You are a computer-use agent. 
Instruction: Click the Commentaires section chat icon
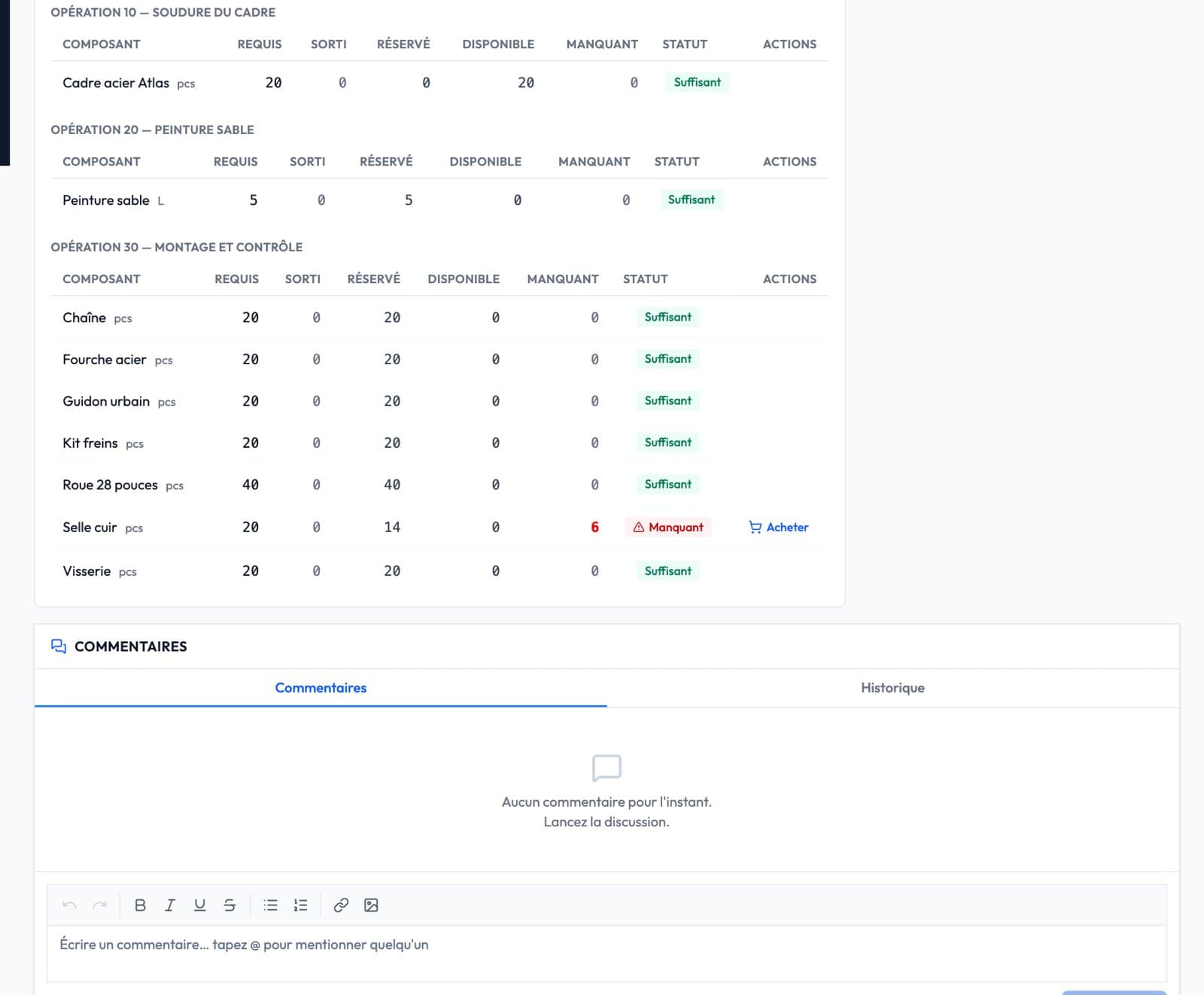tap(59, 647)
